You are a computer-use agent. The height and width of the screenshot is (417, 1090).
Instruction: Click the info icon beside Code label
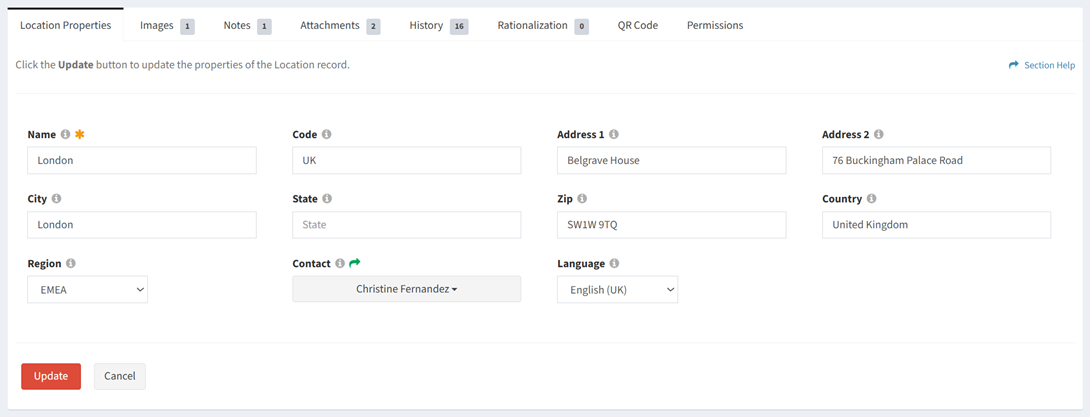pos(327,134)
